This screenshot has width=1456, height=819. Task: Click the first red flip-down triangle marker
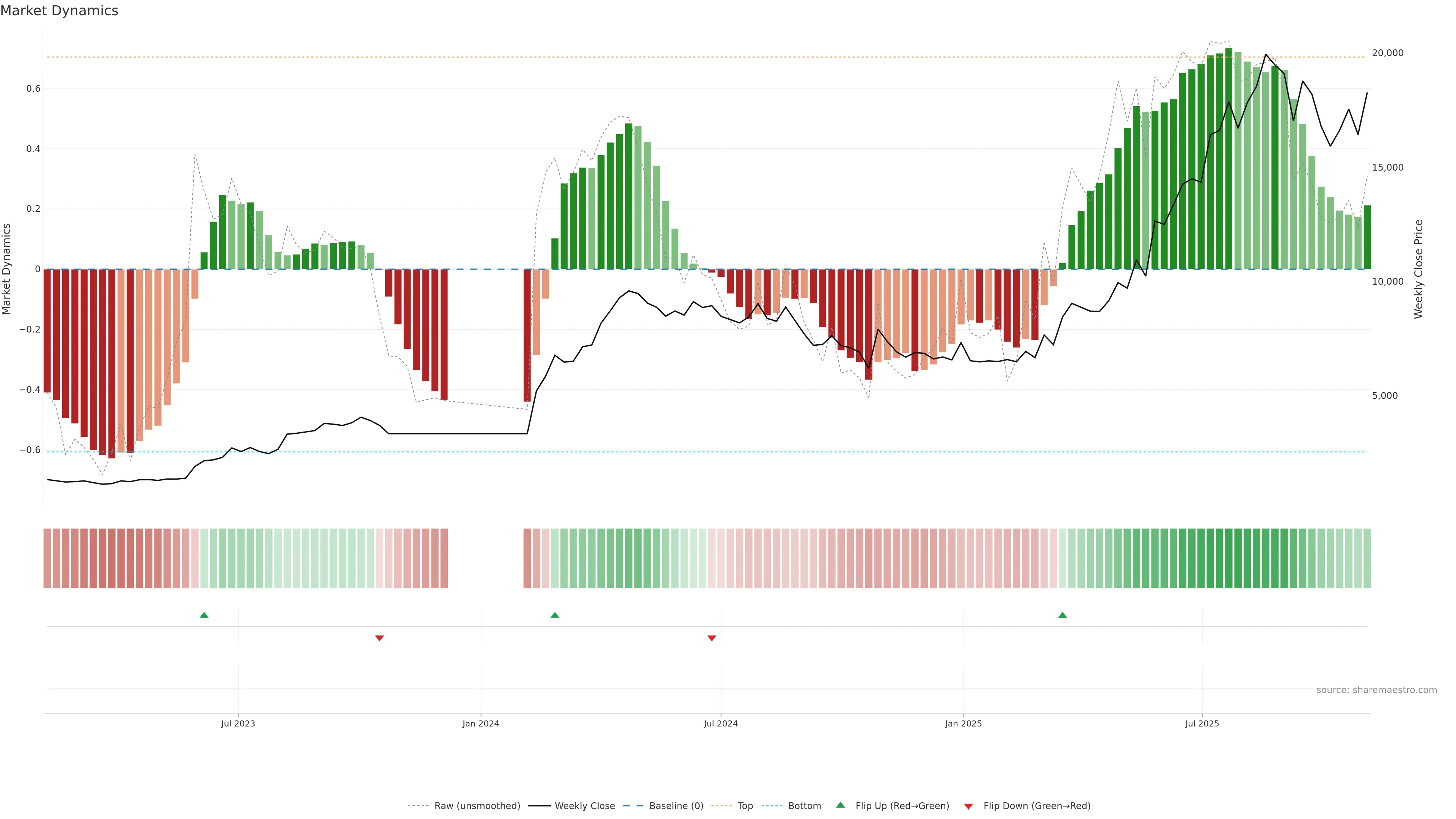[379, 638]
